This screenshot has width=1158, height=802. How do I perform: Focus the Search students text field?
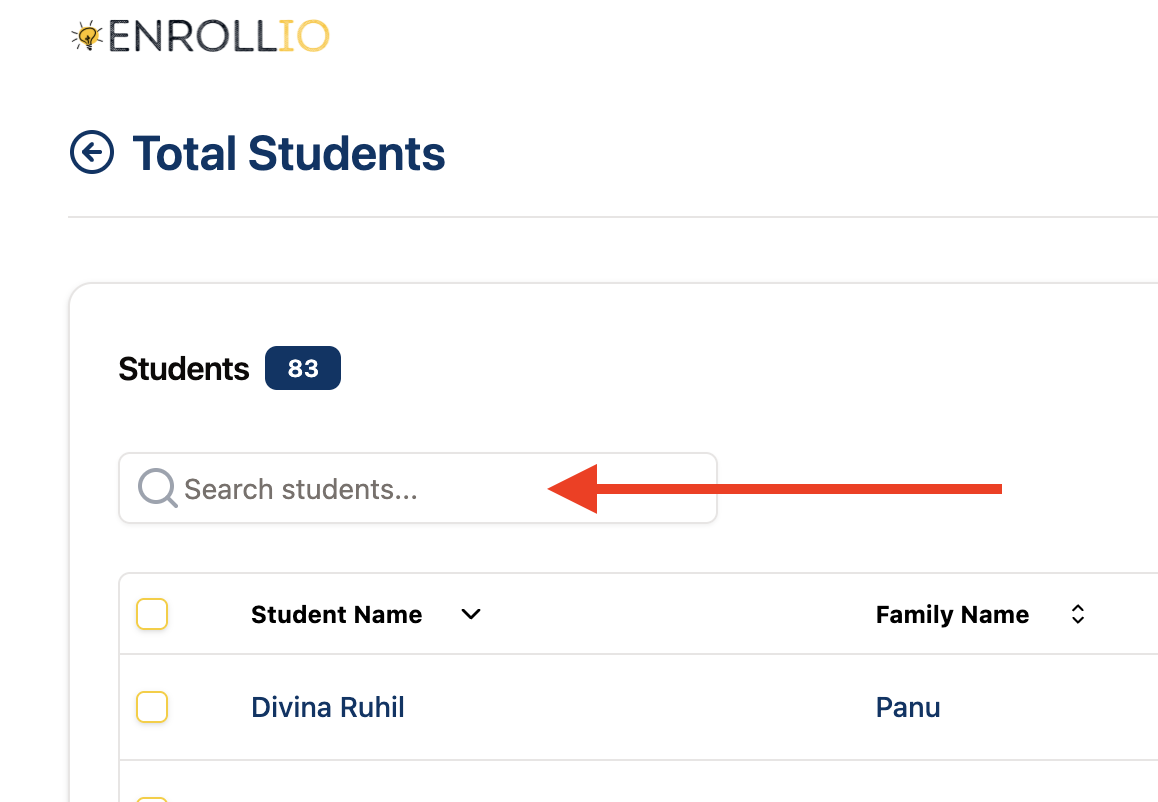click(418, 488)
